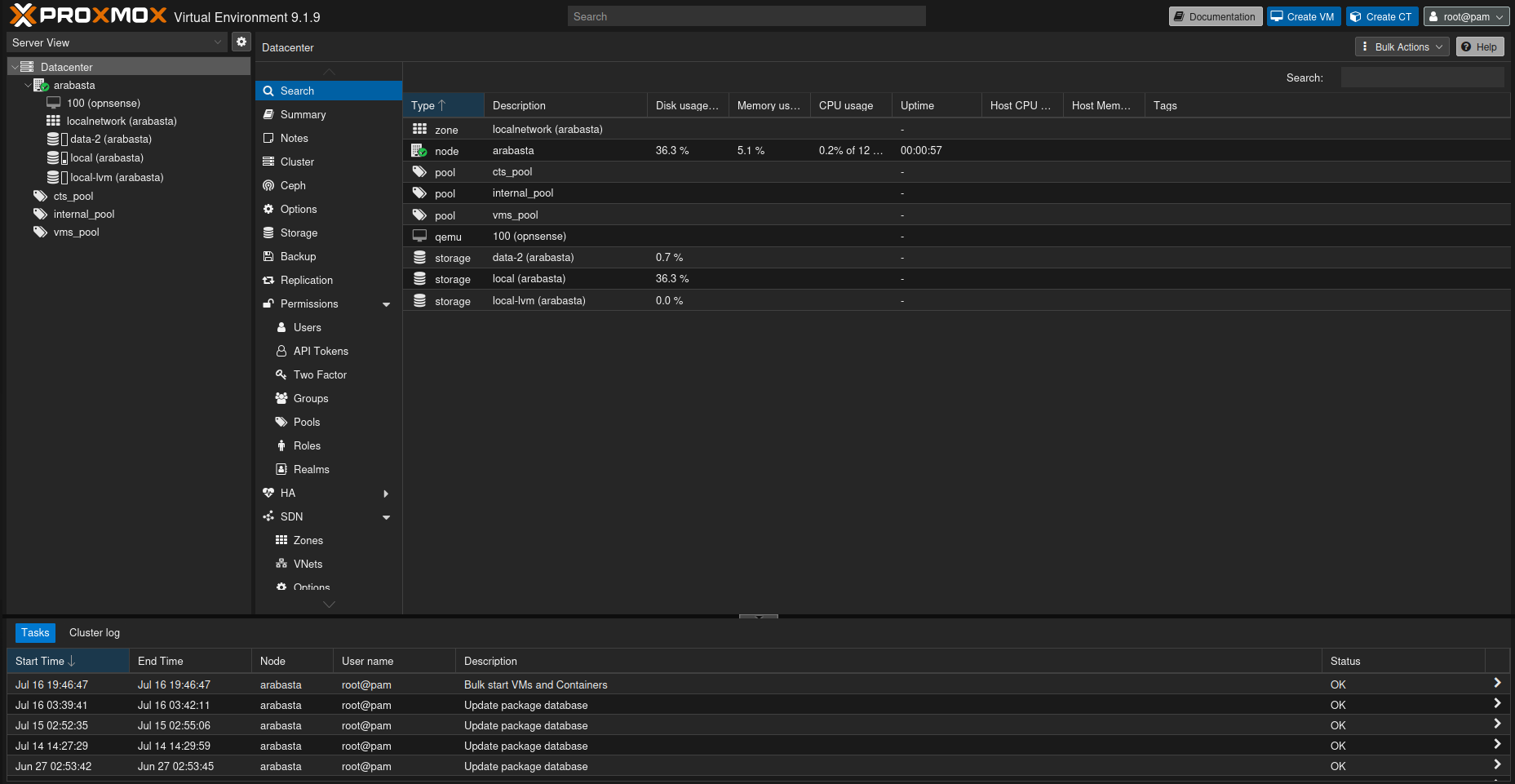The image size is (1515, 784).
Task: Collapse the Permissions submenu arrow
Action: (386, 304)
